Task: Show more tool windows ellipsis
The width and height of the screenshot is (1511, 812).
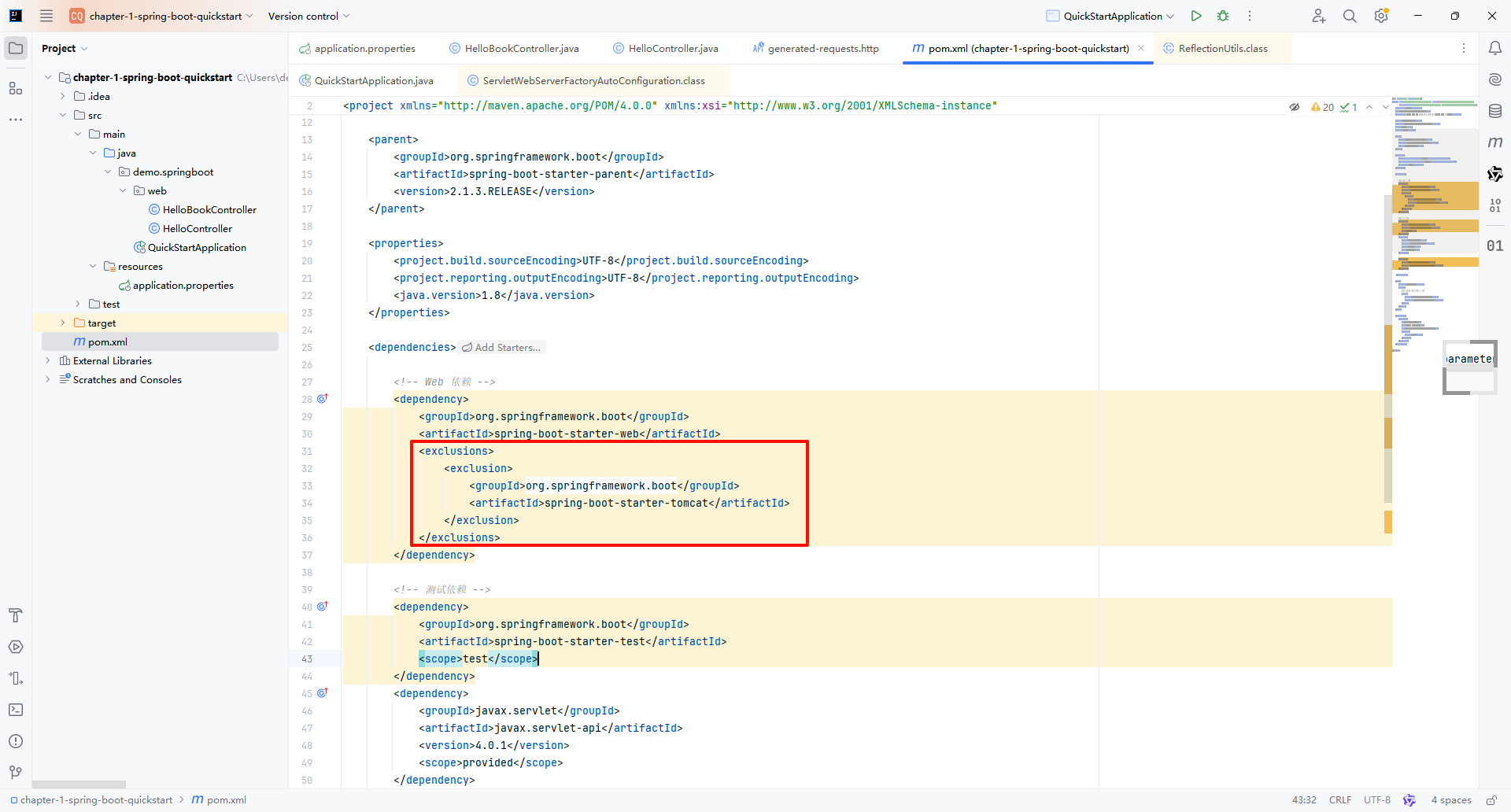Action: click(16, 120)
